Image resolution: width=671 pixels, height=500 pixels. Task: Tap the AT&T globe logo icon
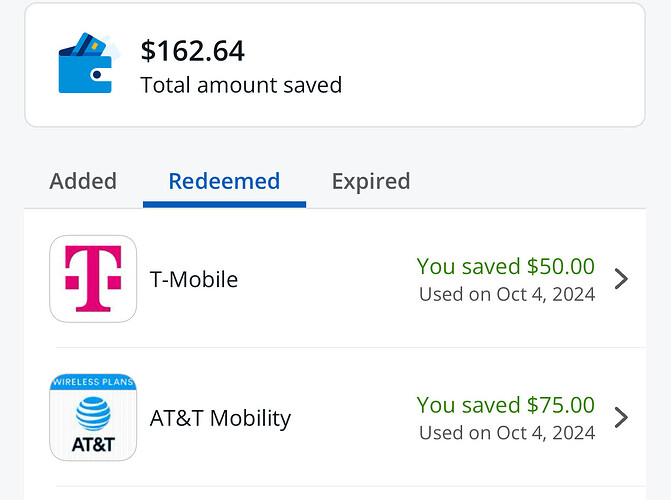pyautogui.click(x=93, y=414)
